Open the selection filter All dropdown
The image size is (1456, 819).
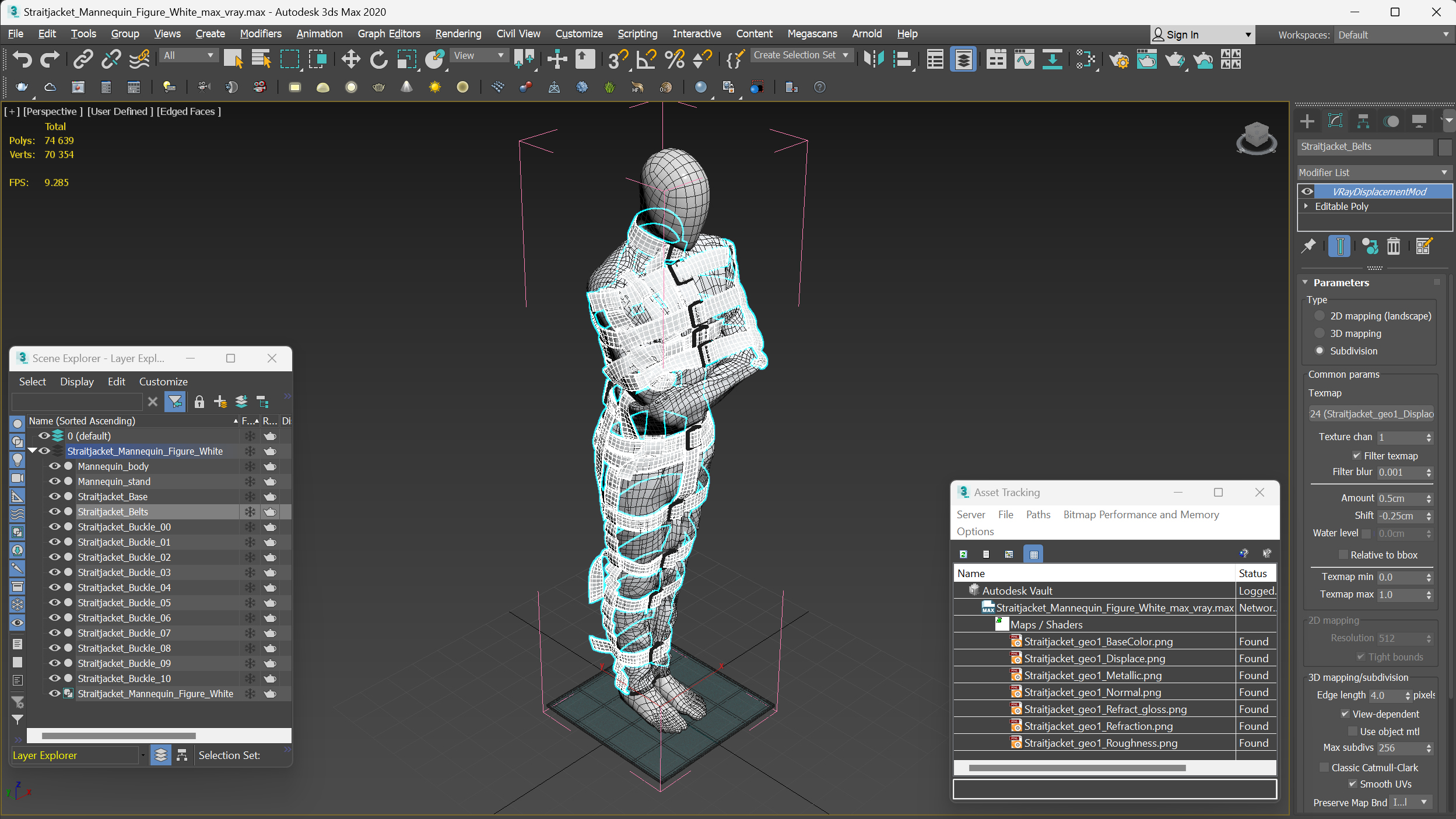(x=188, y=55)
